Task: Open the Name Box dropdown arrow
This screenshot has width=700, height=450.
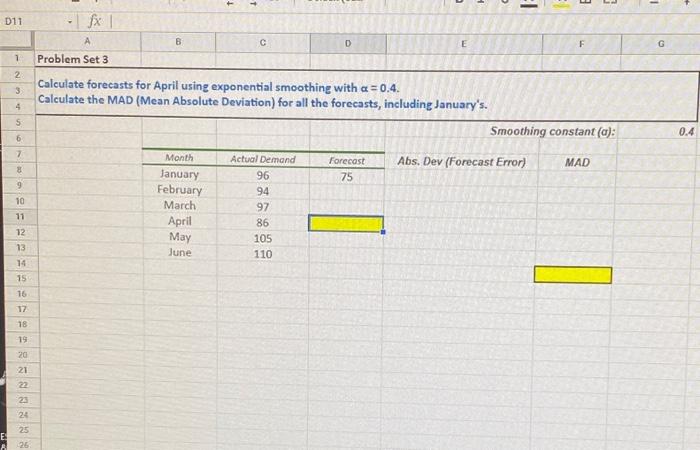Action: (70, 22)
